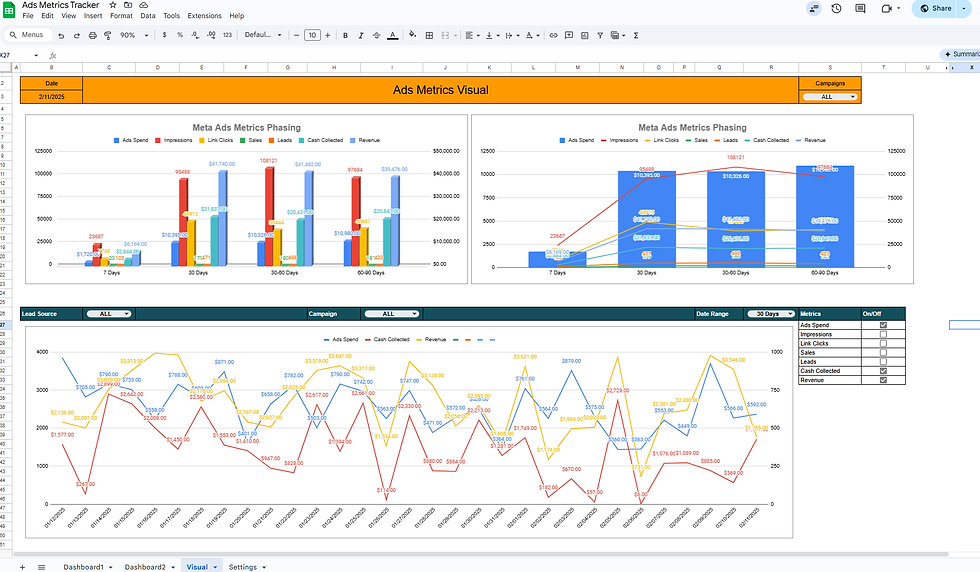Open the Lead Source ALL dropdown
980x572 pixels.
(109, 314)
